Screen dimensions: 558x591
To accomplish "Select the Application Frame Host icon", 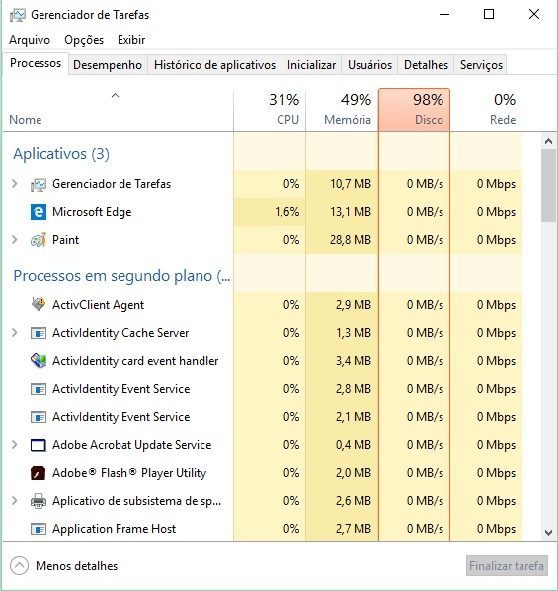I will click(x=38, y=529).
